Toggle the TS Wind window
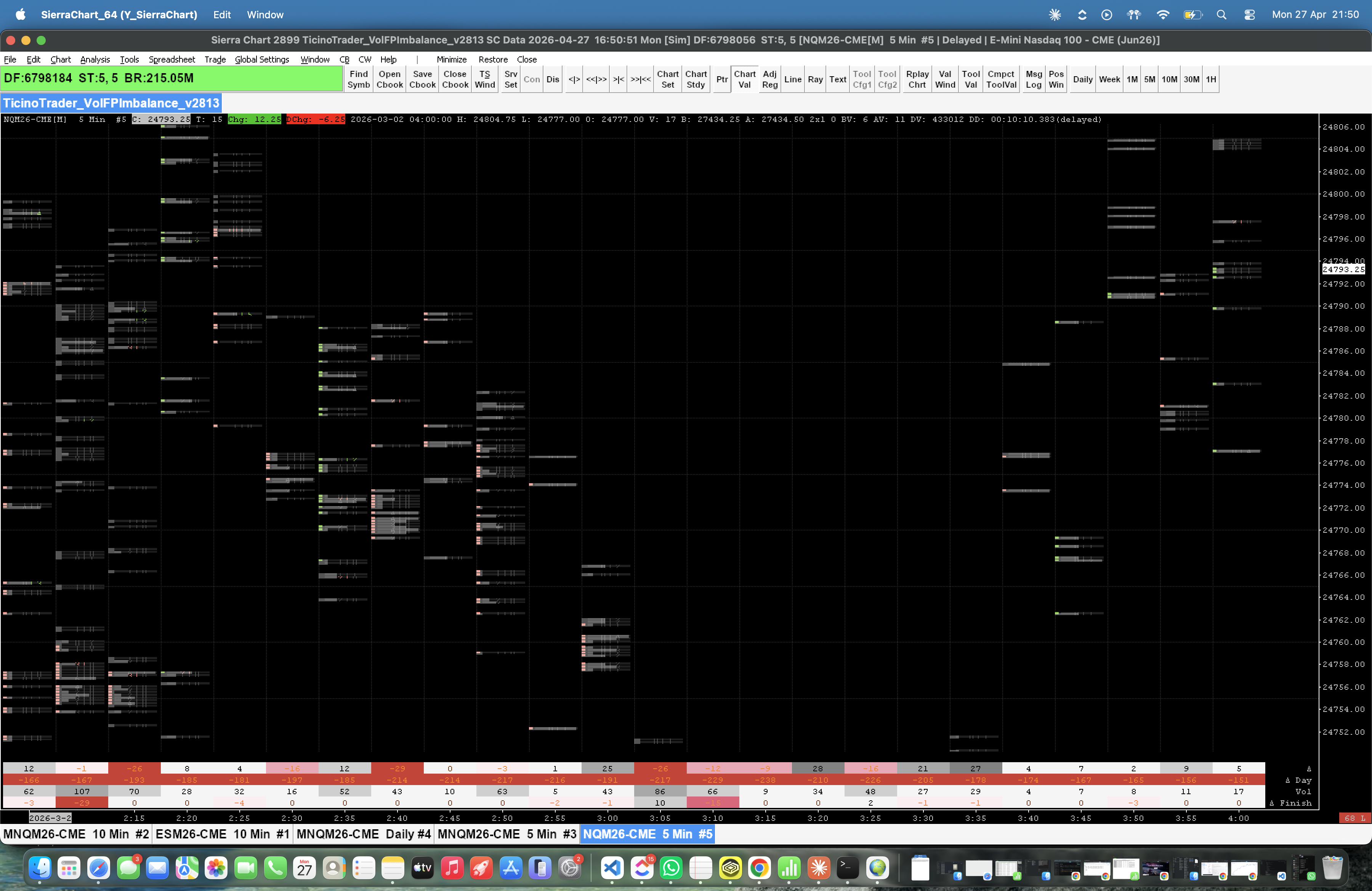The width and height of the screenshot is (1372, 891). coord(484,79)
